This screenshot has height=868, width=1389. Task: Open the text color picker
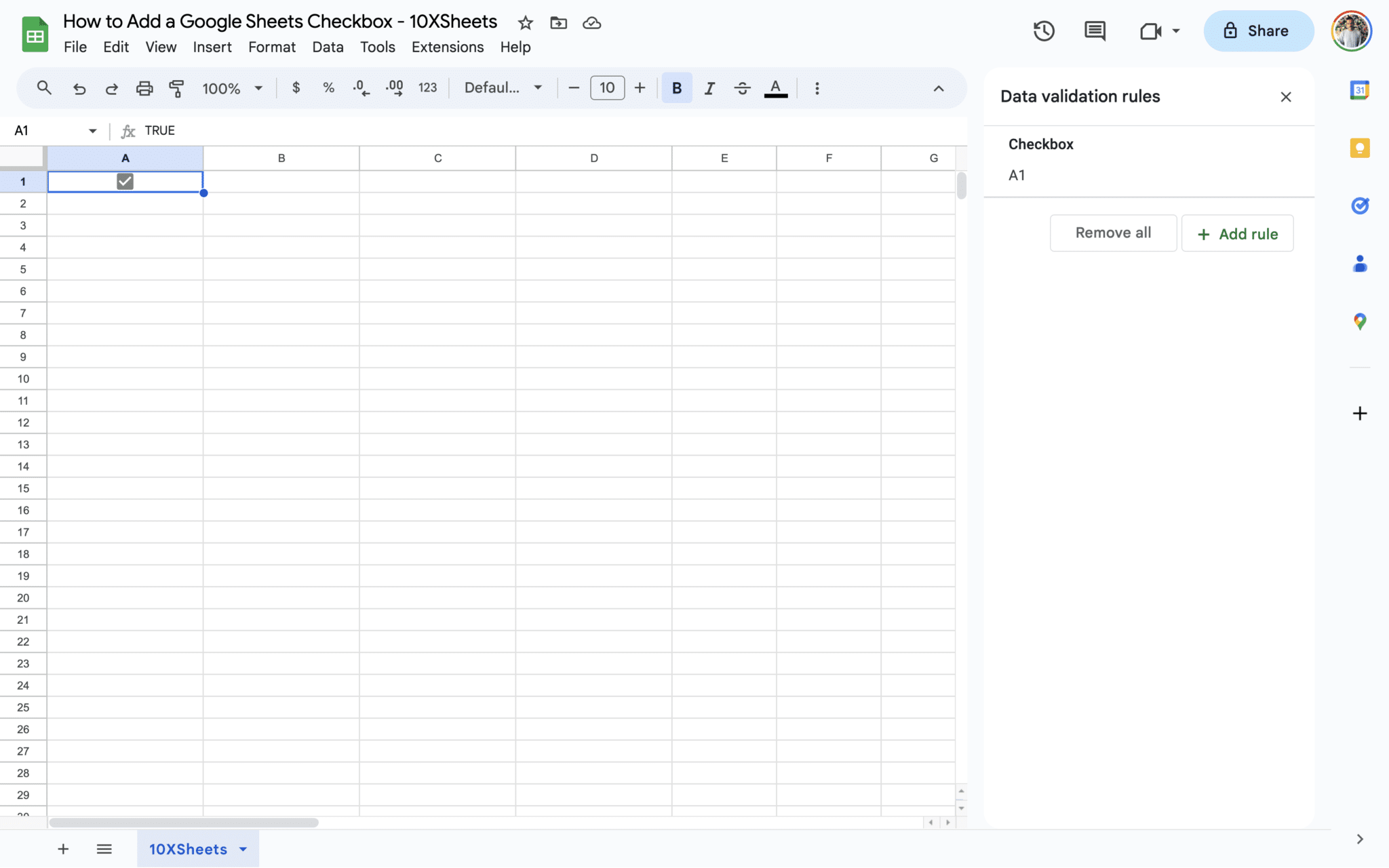click(x=775, y=88)
